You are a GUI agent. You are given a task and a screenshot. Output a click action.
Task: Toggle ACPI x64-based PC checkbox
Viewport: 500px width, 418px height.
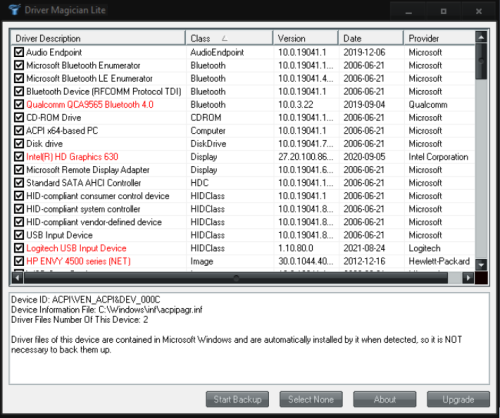19,130
